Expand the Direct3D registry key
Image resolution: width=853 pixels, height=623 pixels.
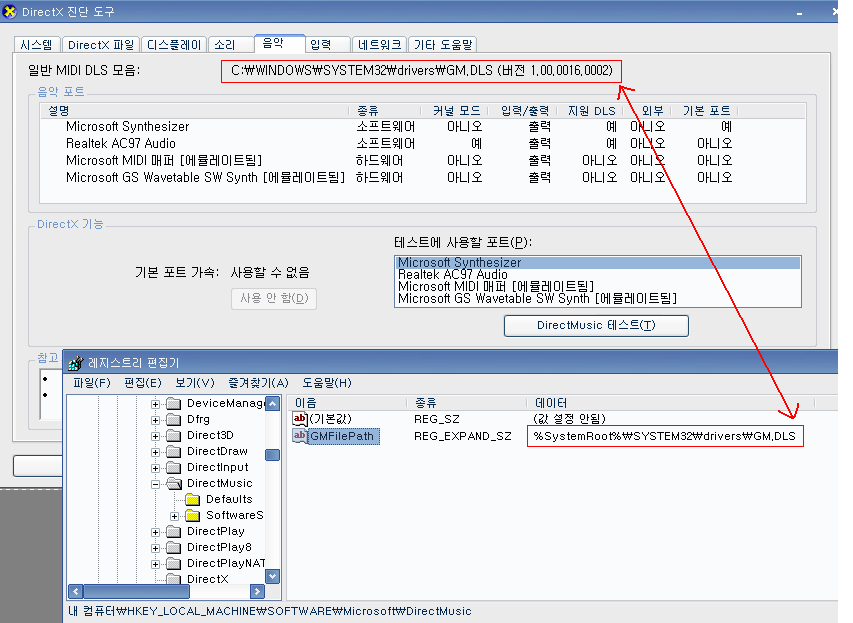click(x=156, y=436)
